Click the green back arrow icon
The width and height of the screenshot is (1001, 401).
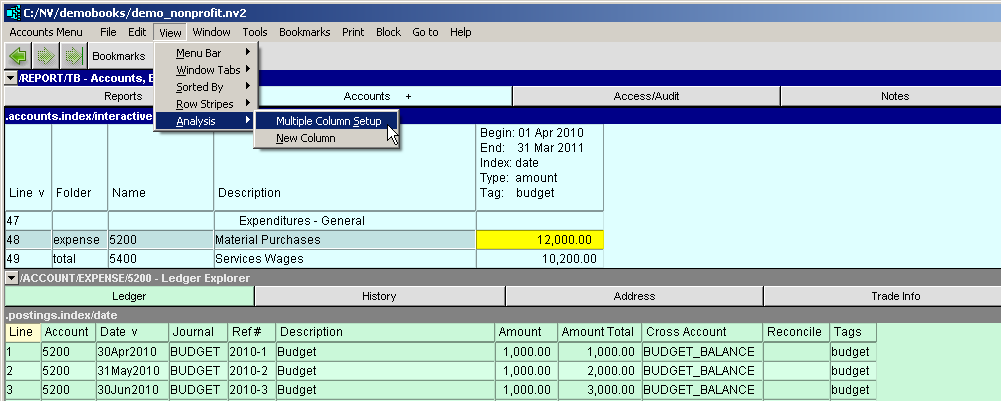(x=18, y=56)
